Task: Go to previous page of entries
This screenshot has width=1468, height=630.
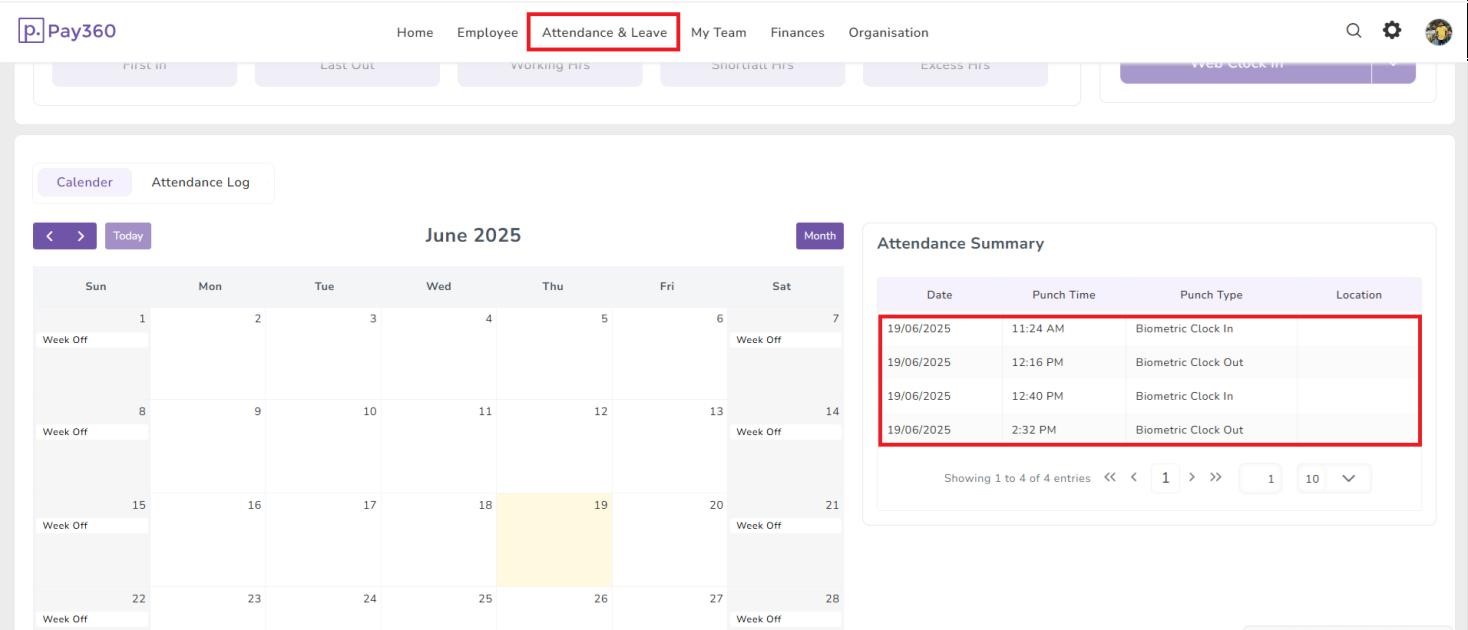Action: tap(1134, 477)
